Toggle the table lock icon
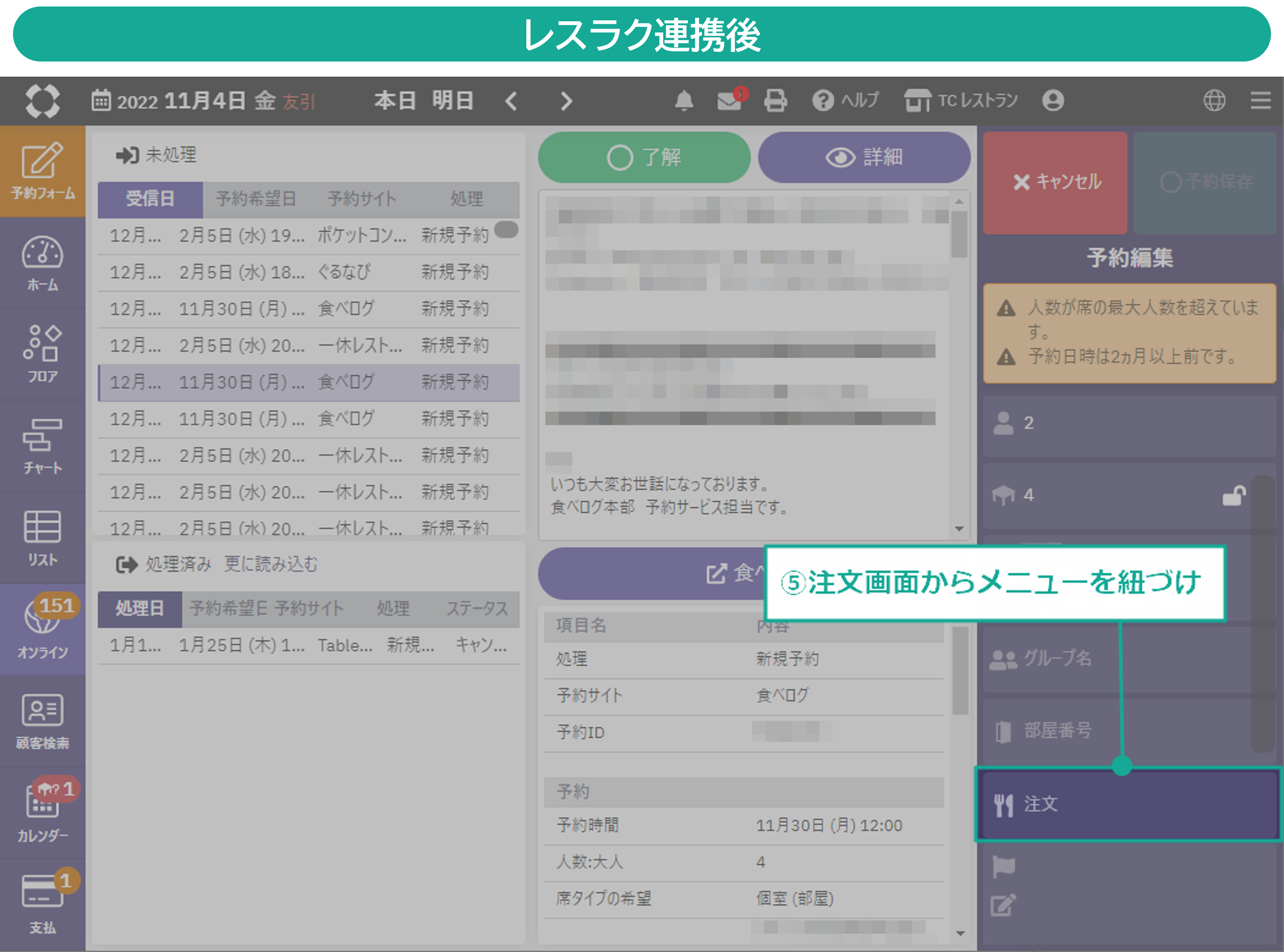Image resolution: width=1284 pixels, height=952 pixels. [x=1234, y=495]
